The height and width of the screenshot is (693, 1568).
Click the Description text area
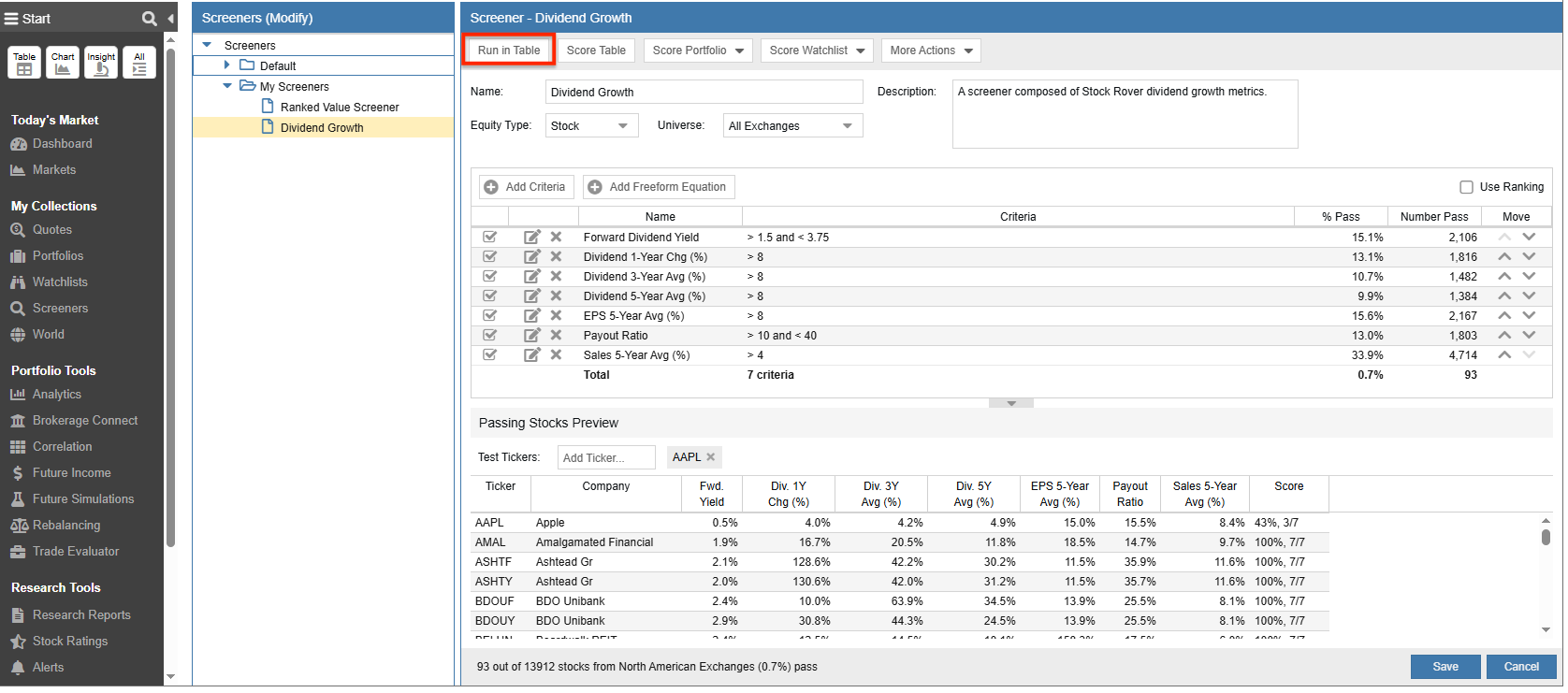click(x=1125, y=114)
